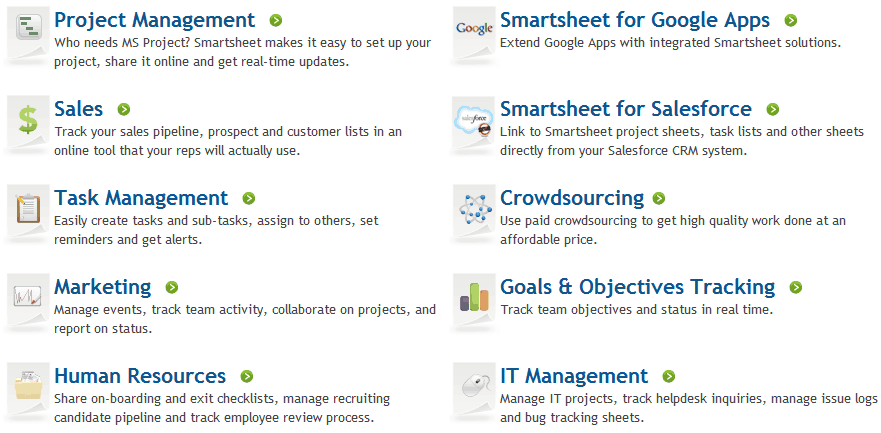Click the Google logo icon
The image size is (881, 433).
point(474,28)
